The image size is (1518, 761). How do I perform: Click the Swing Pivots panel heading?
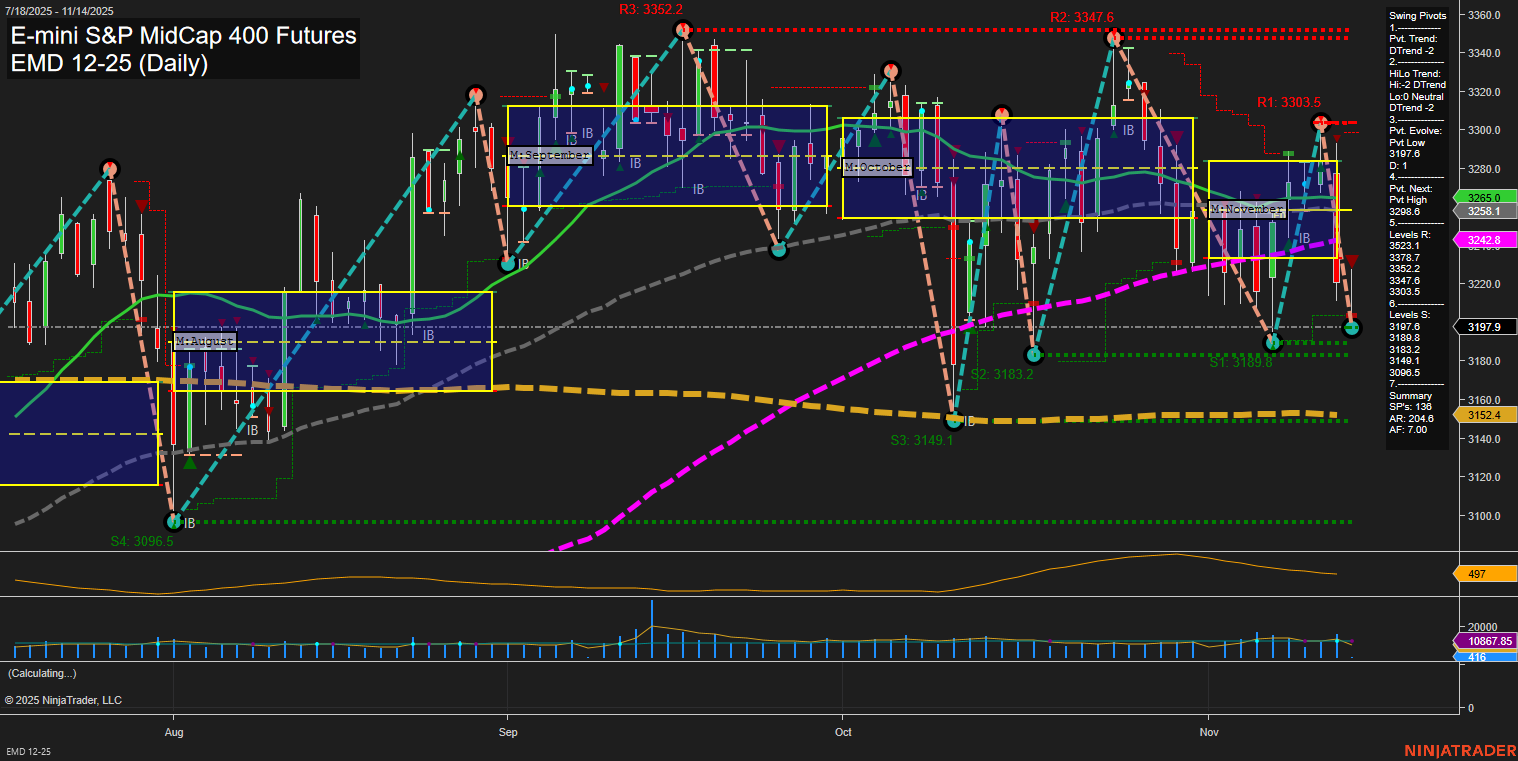tap(1417, 16)
